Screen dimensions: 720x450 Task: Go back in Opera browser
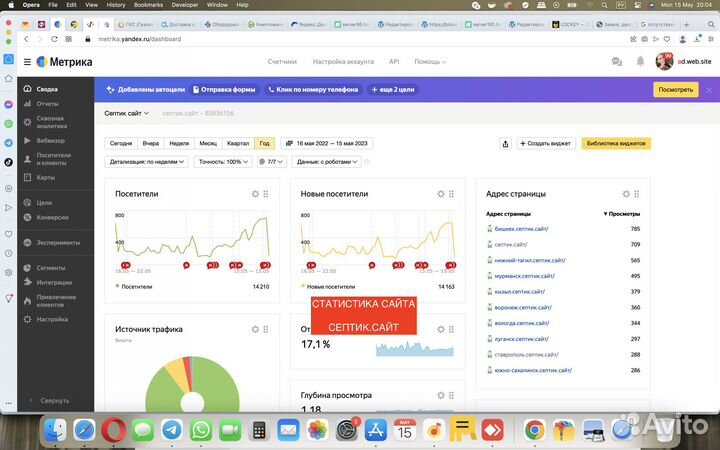[x=26, y=39]
